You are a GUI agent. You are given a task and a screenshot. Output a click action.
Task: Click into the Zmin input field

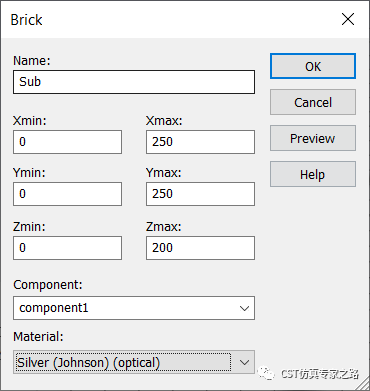coord(67,248)
